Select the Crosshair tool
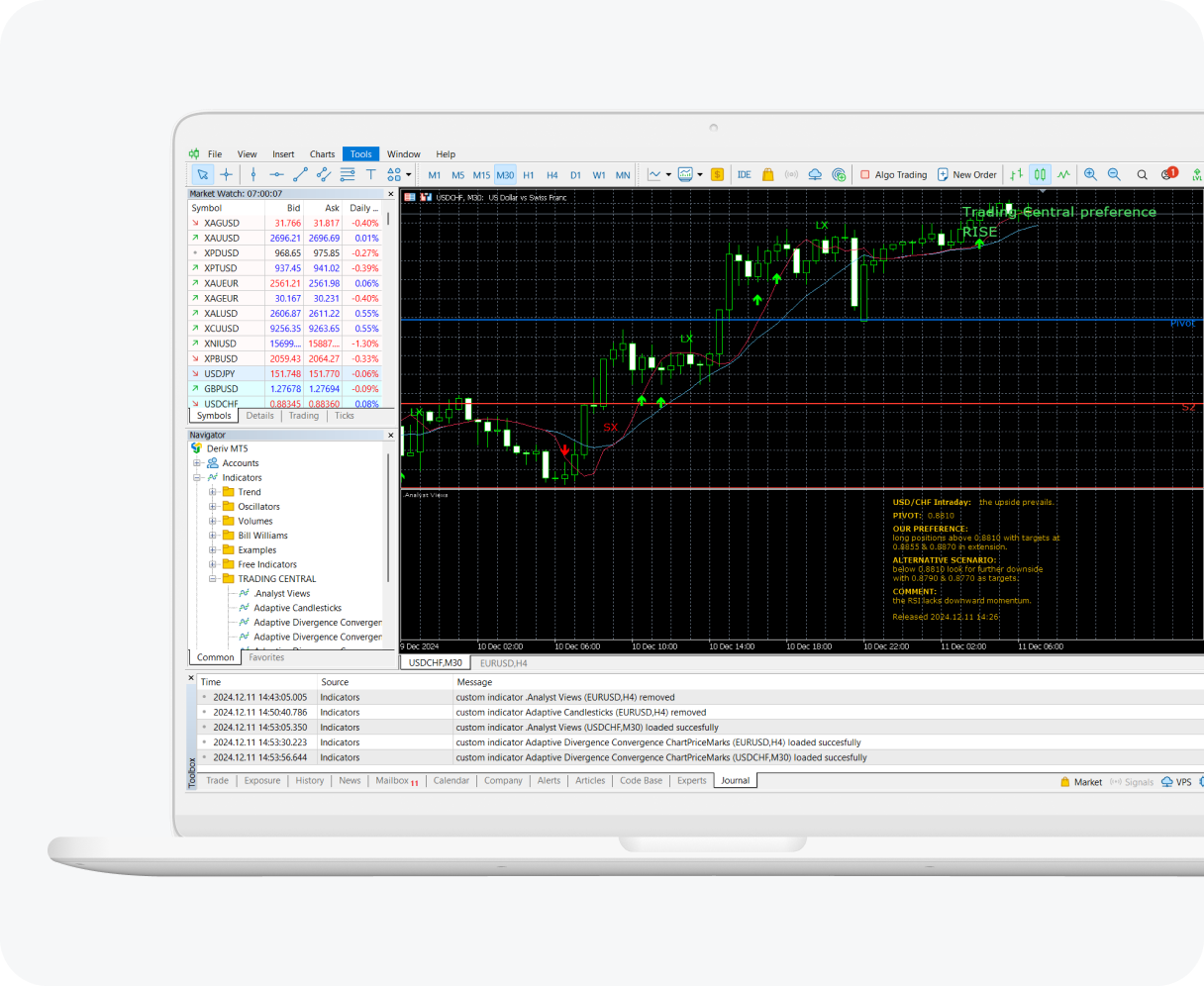This screenshot has width=1204, height=986. point(227,174)
